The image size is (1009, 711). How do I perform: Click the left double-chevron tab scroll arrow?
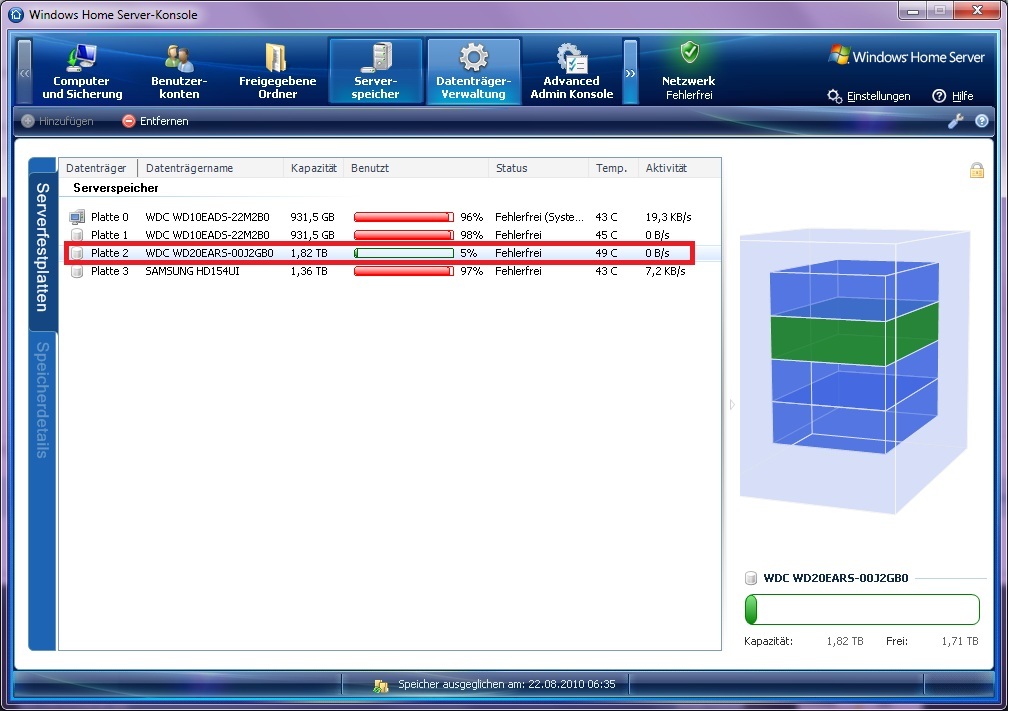pos(24,72)
